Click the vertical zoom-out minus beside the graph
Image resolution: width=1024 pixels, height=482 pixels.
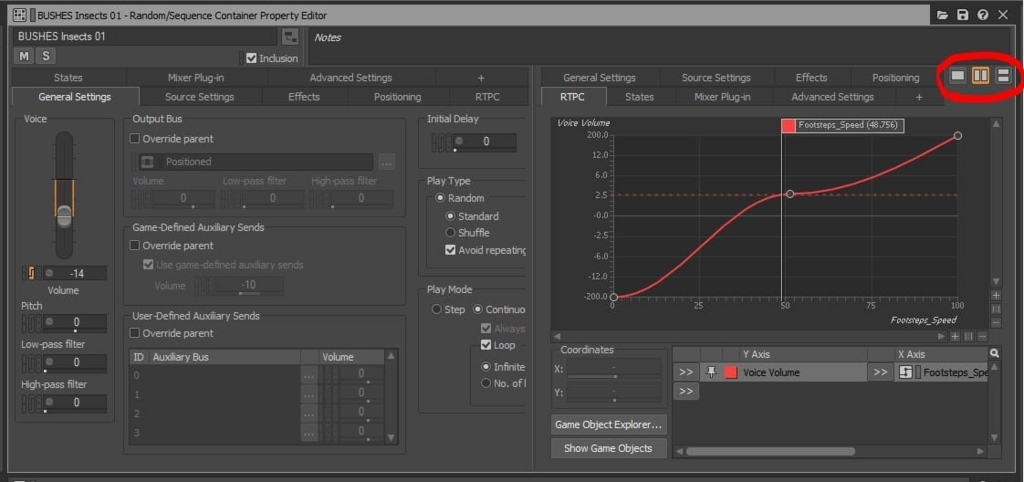[995, 323]
